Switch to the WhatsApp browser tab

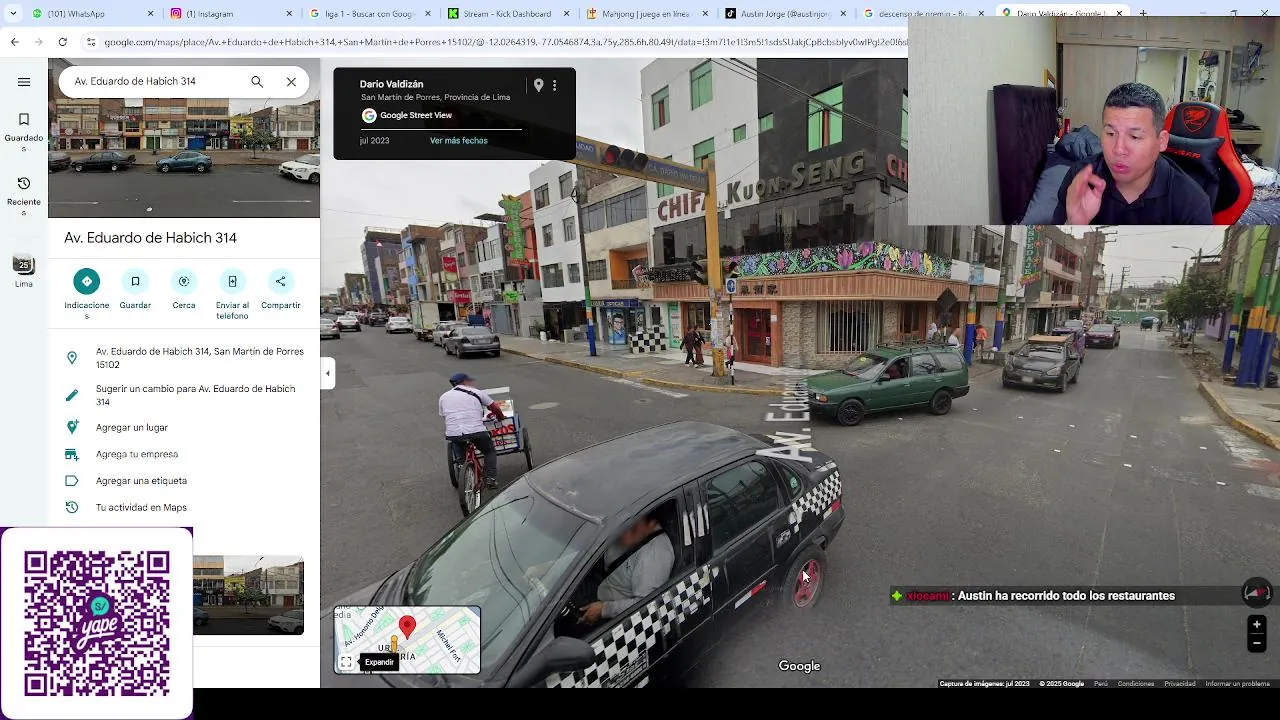[x=88, y=14]
